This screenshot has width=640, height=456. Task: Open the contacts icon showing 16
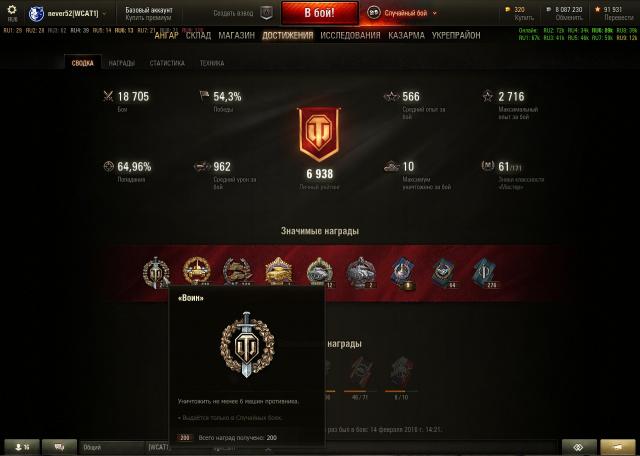22,447
